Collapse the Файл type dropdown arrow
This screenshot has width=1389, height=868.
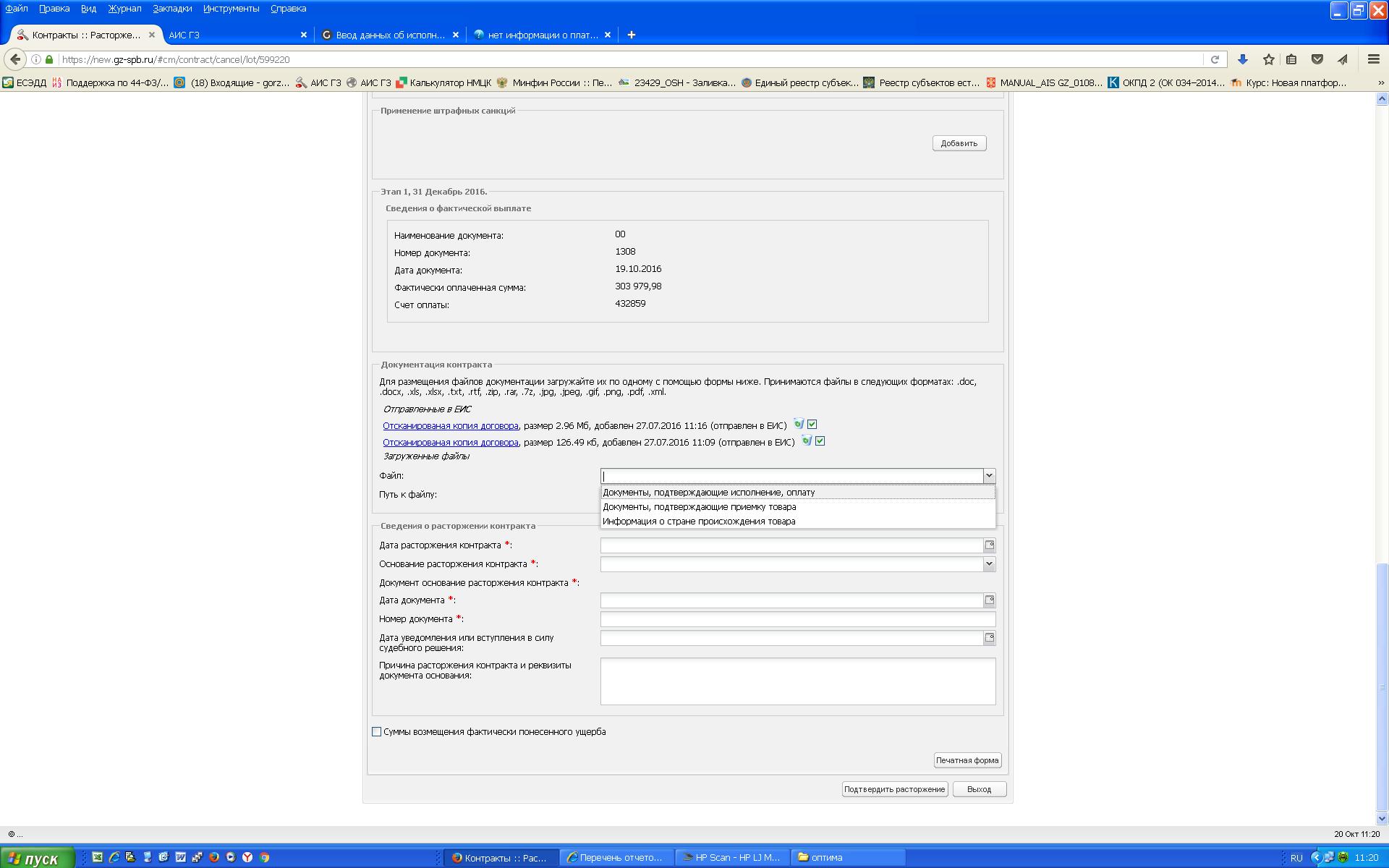pyautogui.click(x=988, y=476)
